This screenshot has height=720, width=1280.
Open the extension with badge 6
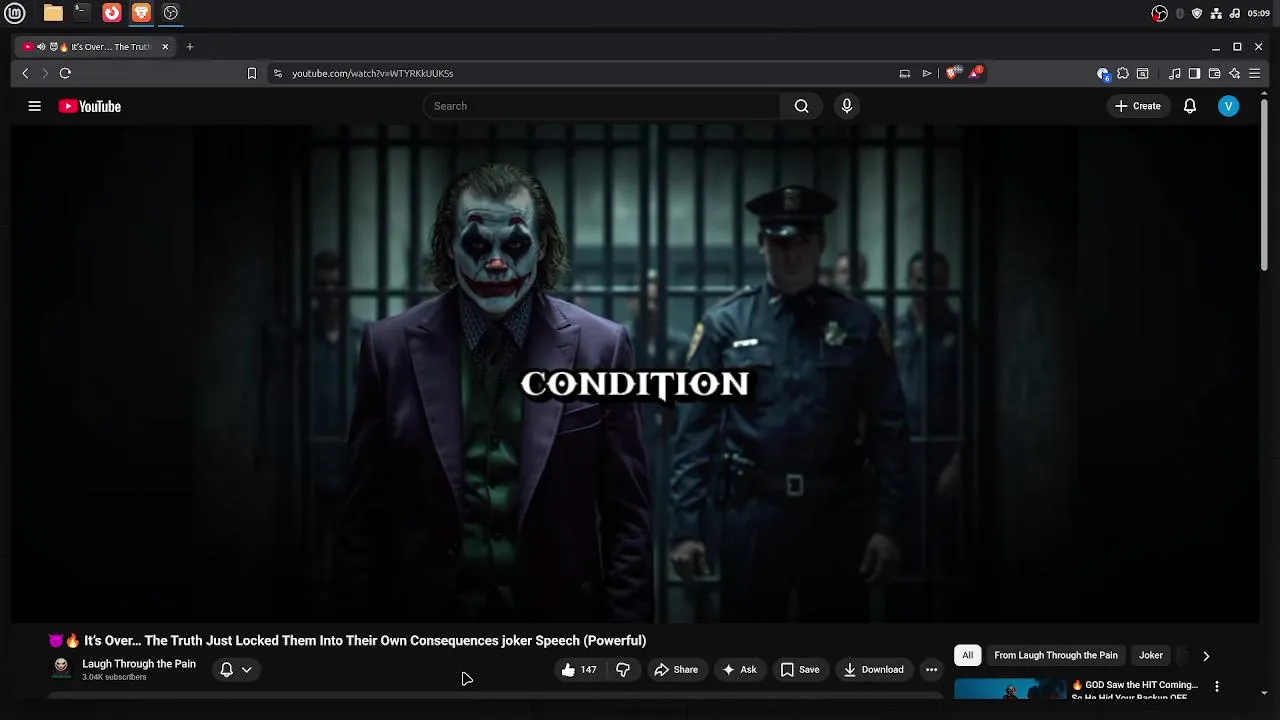(x=1103, y=73)
